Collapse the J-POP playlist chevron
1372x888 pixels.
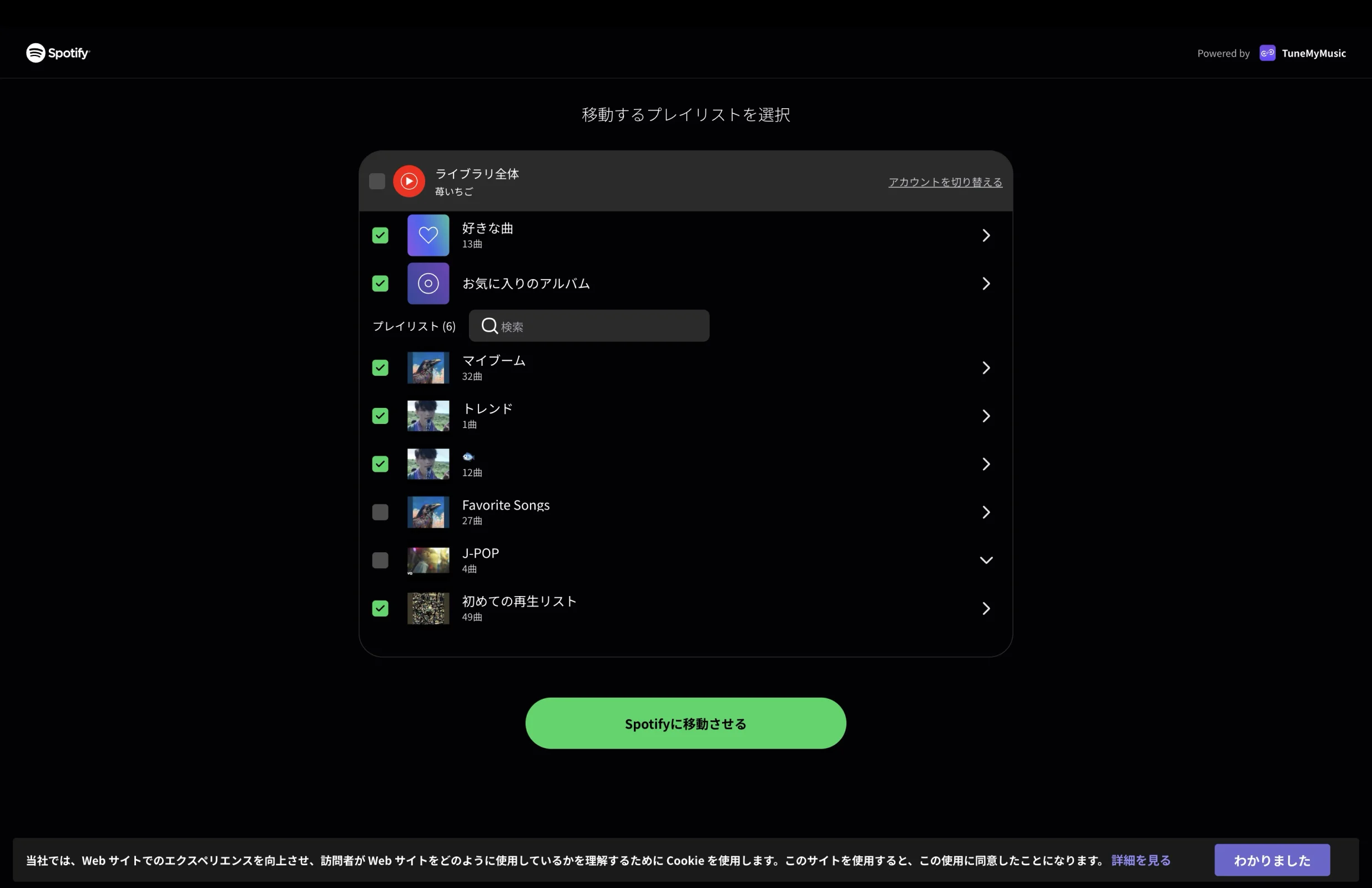coord(986,561)
